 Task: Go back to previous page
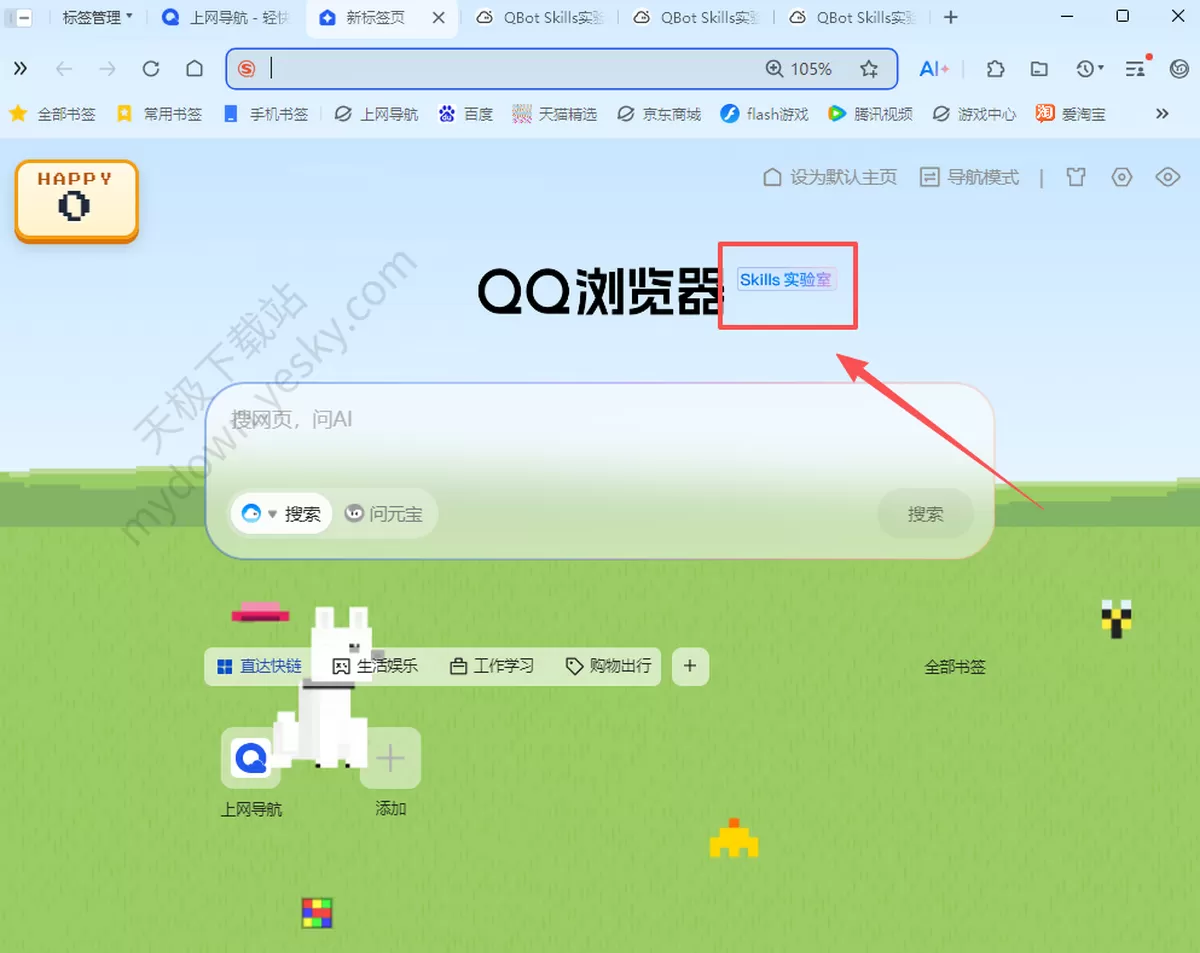coord(64,68)
